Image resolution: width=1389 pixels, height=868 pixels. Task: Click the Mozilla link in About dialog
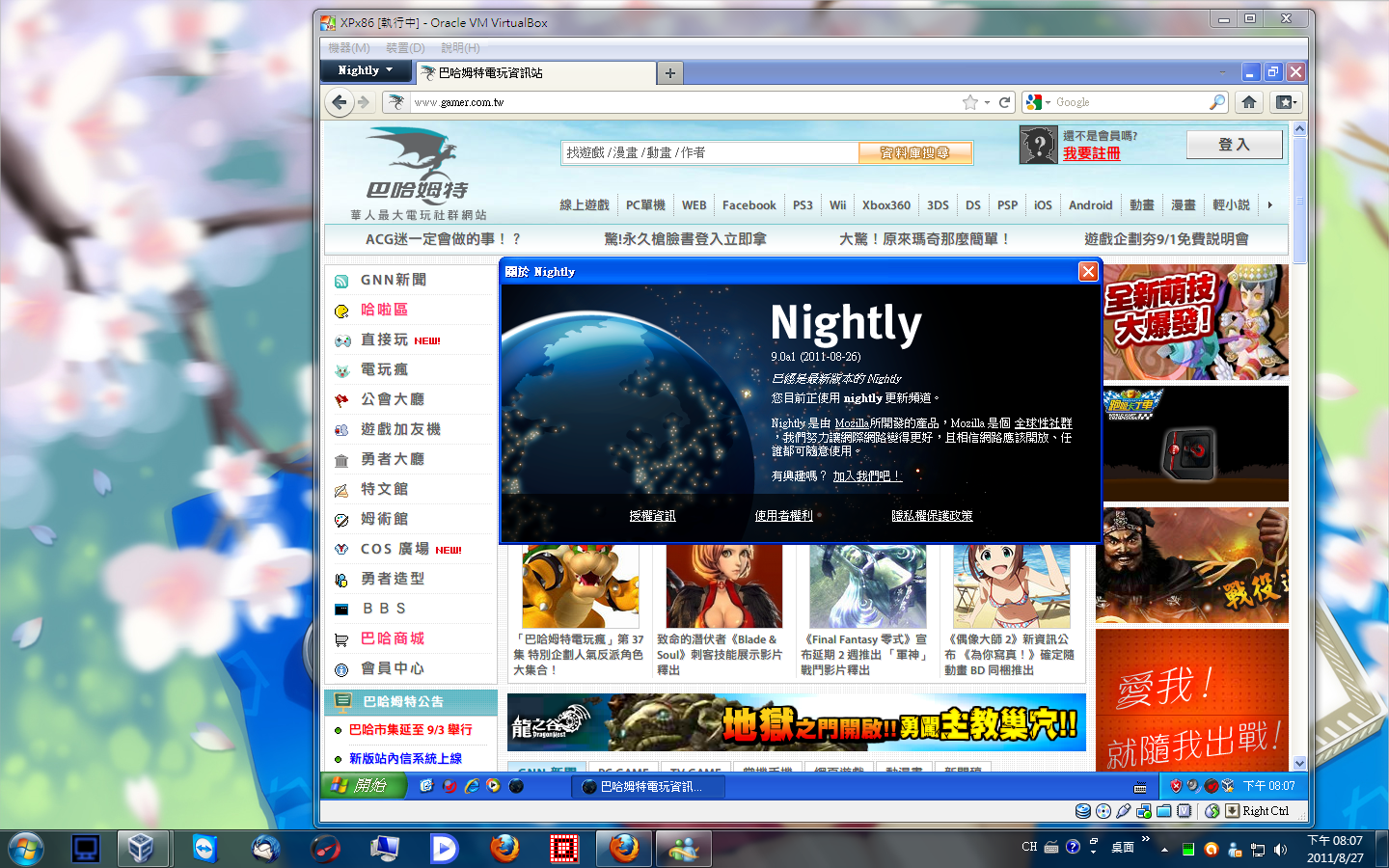tap(852, 422)
